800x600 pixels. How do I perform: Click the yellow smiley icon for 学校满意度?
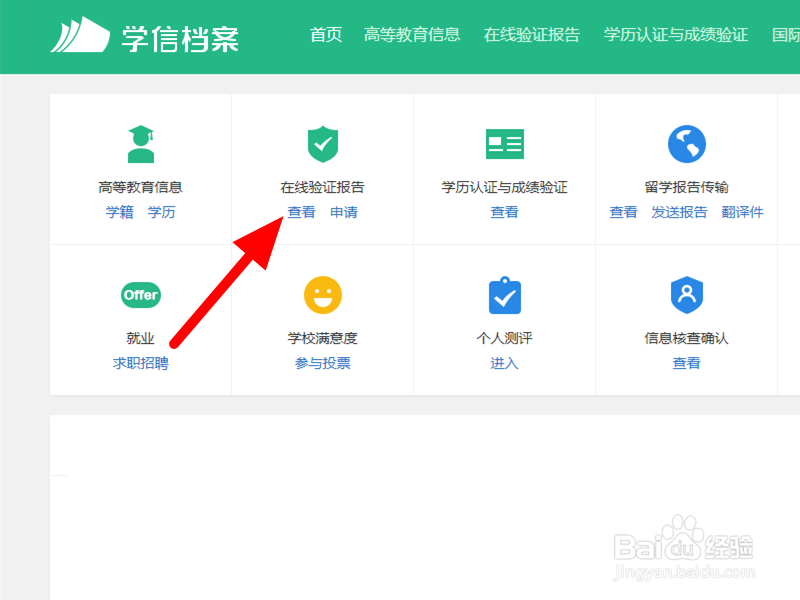point(322,295)
